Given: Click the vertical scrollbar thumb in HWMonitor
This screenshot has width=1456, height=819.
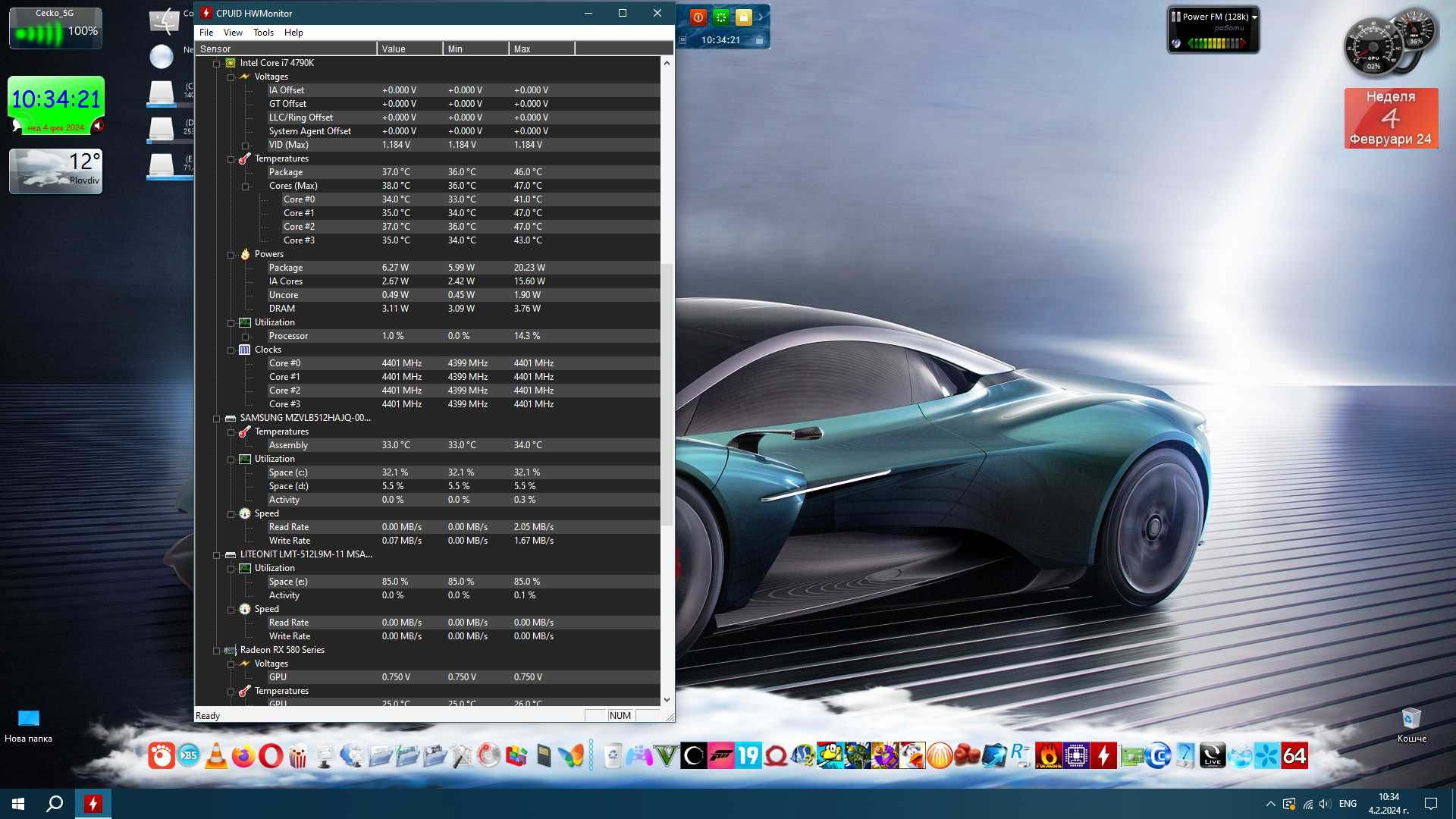Looking at the screenshot, I should click(667, 394).
